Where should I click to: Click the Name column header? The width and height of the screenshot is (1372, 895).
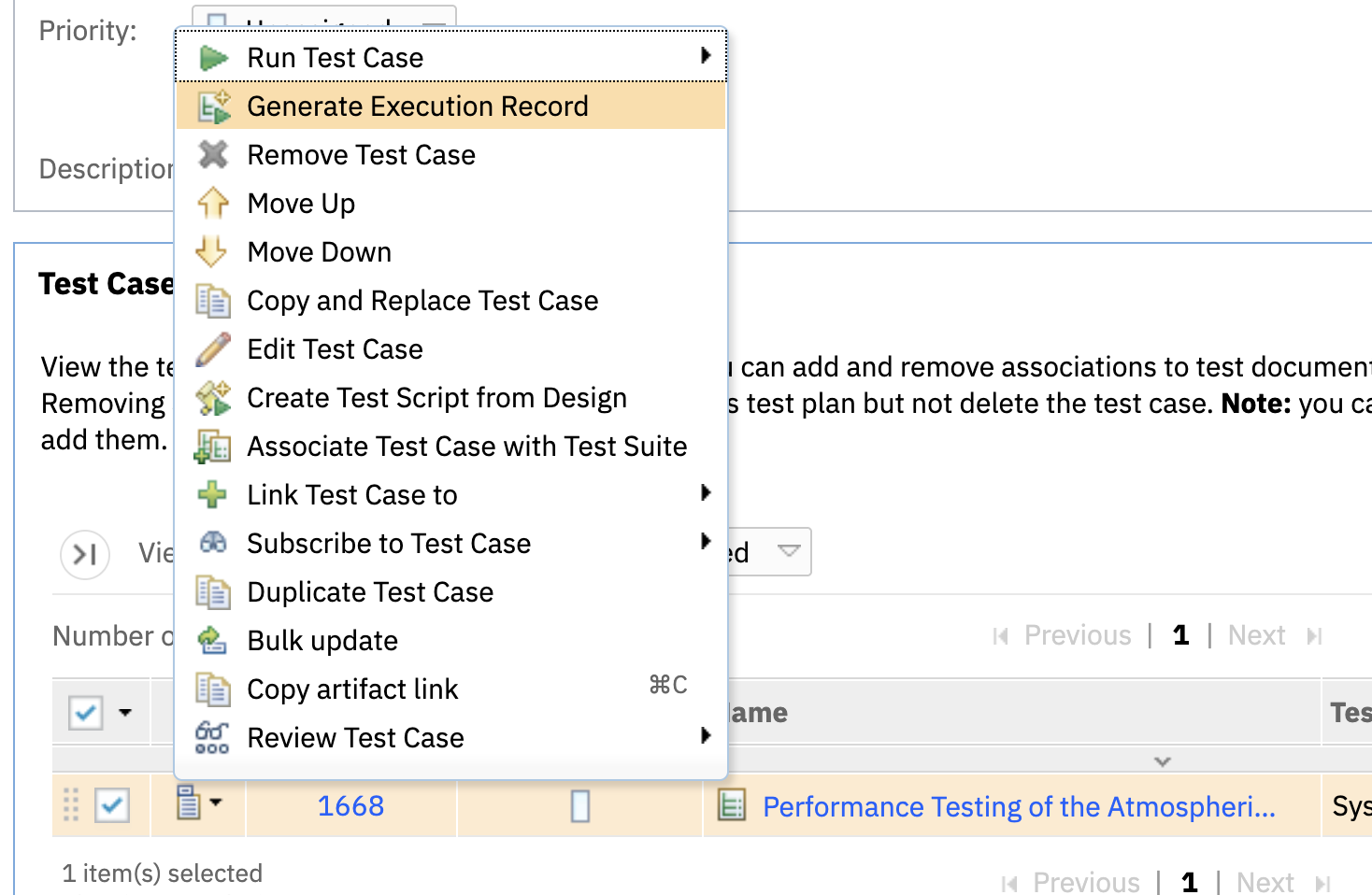pyautogui.click(x=1012, y=713)
